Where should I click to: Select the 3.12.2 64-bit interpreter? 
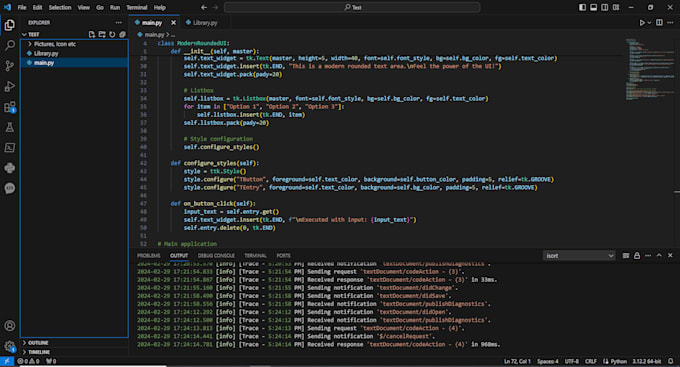tap(647, 361)
